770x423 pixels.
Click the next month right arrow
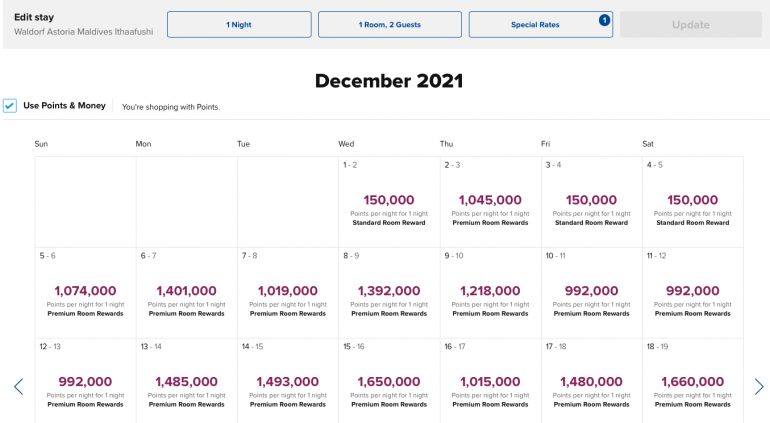[759, 387]
